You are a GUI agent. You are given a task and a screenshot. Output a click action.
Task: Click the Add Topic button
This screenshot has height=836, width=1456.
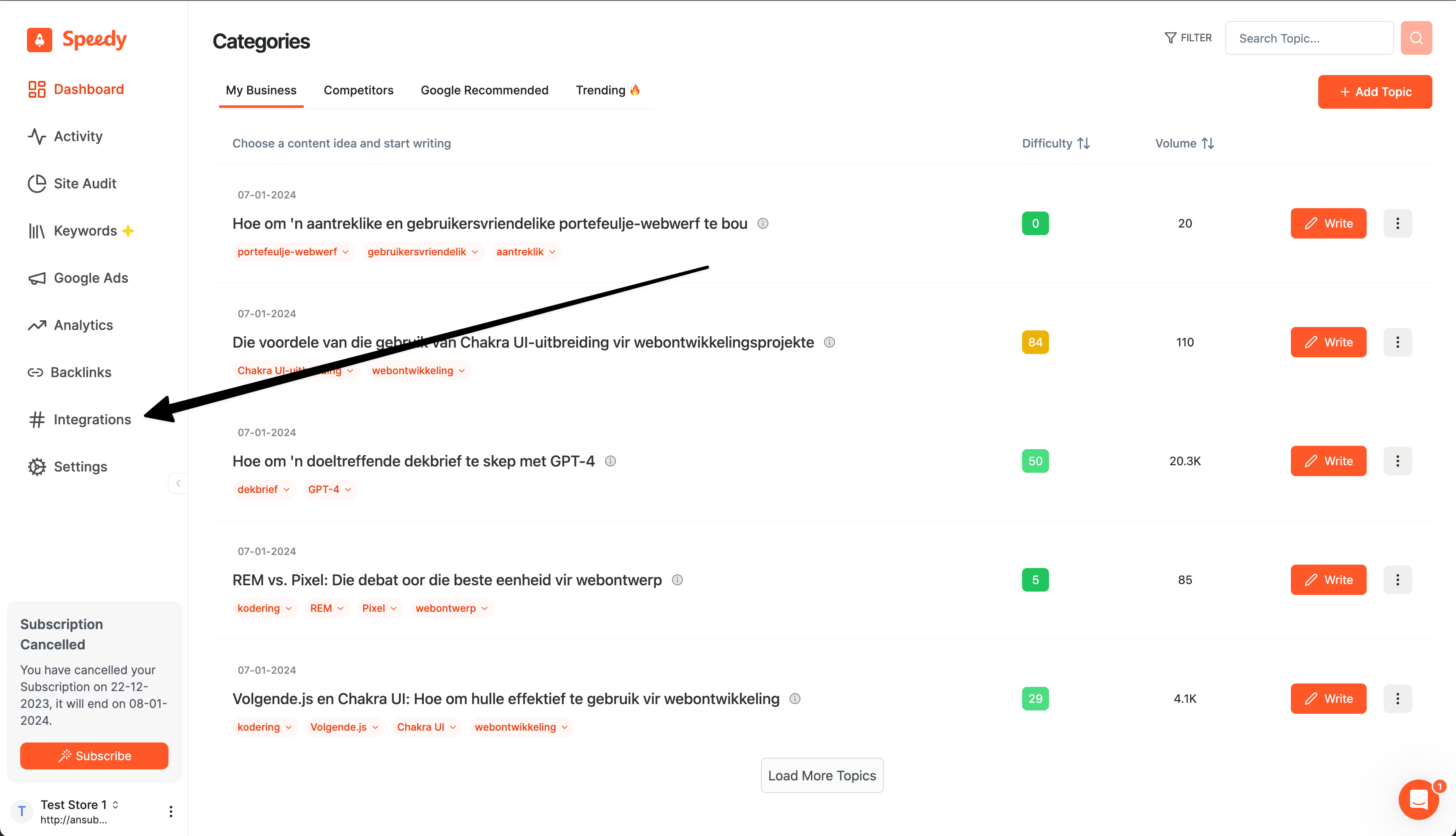click(x=1375, y=90)
